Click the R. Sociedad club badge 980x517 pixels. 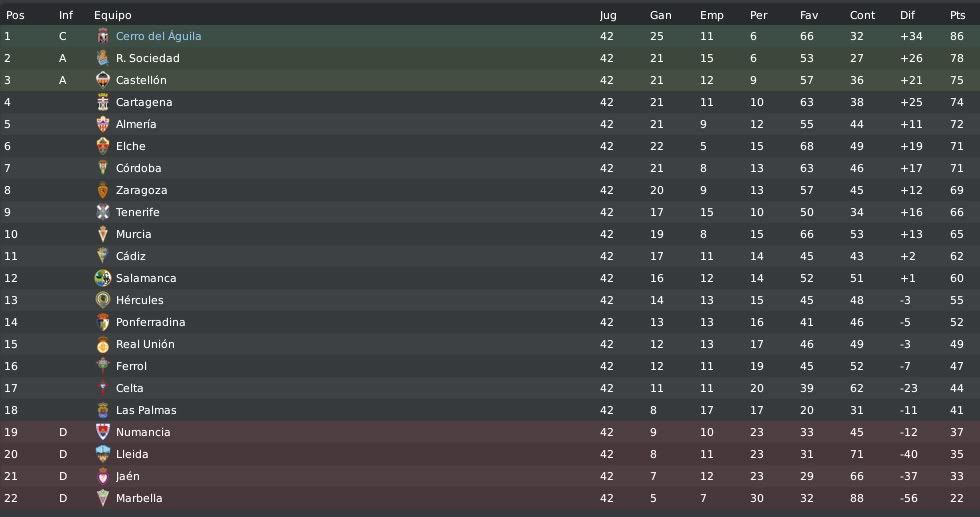pos(102,58)
